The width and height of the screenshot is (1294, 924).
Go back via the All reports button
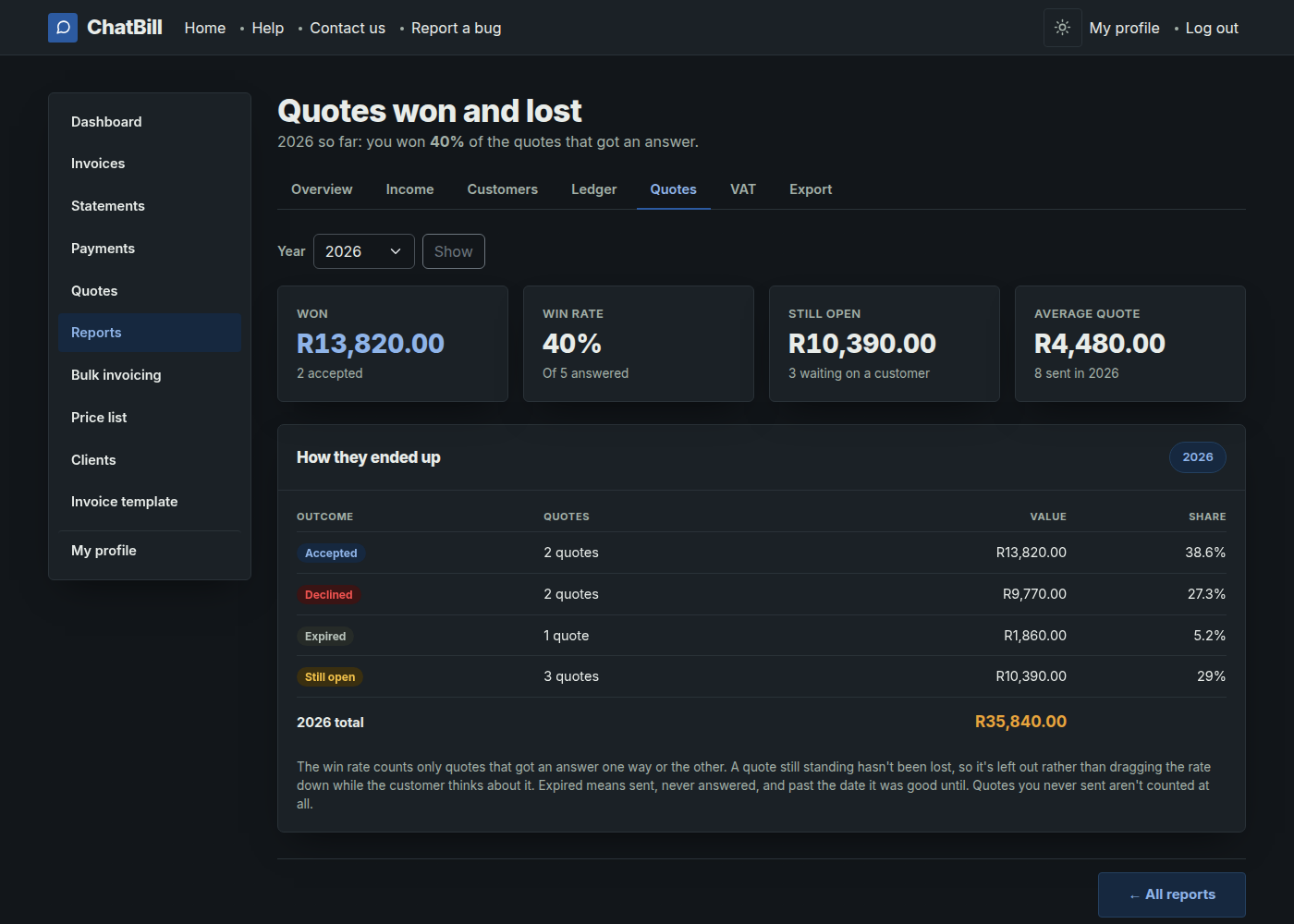[1172, 894]
